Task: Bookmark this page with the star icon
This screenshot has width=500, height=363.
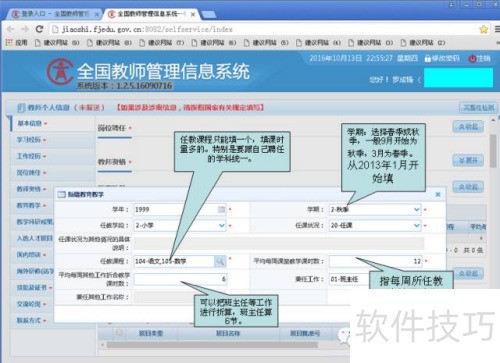Action: point(484,29)
